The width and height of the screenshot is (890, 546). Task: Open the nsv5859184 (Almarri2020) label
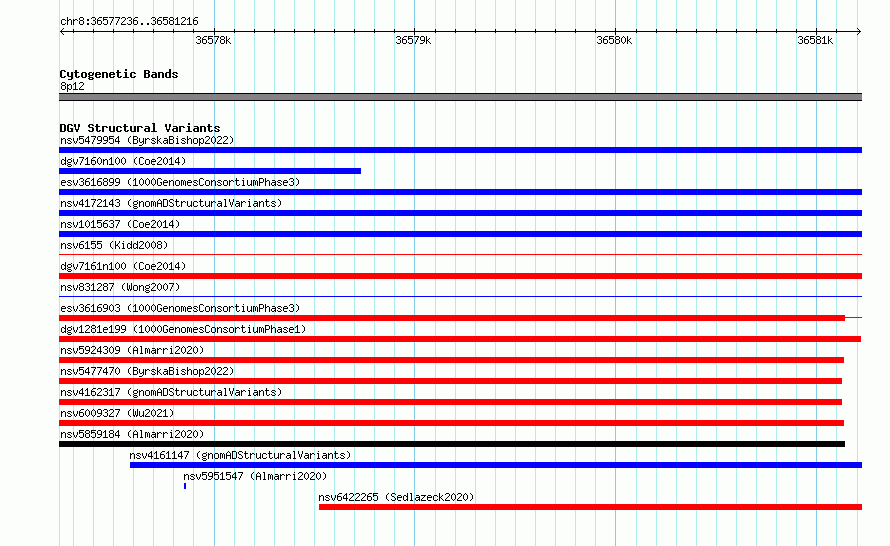coord(132,434)
